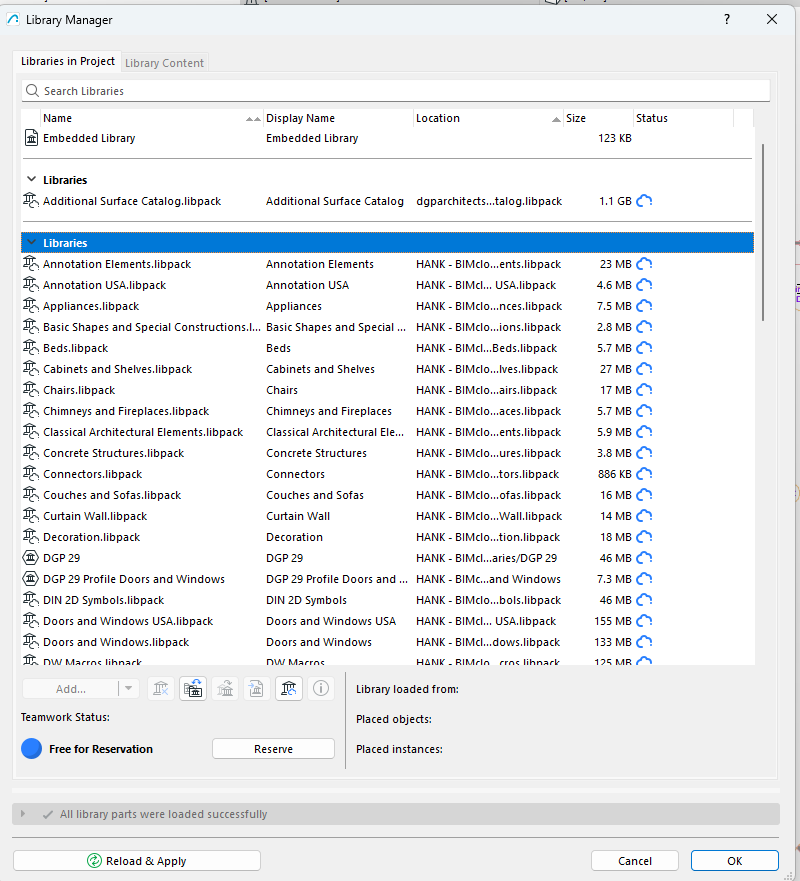This screenshot has width=800, height=881.
Task: Click the library icon beside Curtain Wall.libpack
Action: (30, 516)
